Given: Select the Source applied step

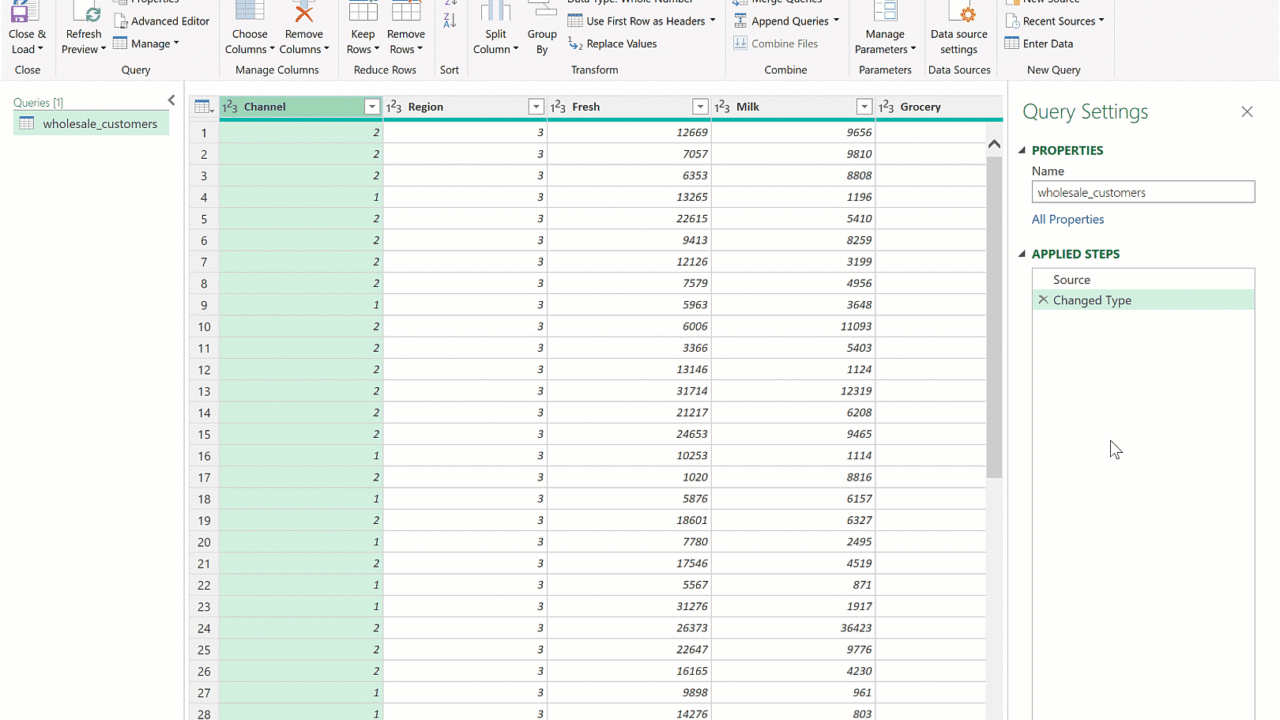Looking at the screenshot, I should point(1071,280).
